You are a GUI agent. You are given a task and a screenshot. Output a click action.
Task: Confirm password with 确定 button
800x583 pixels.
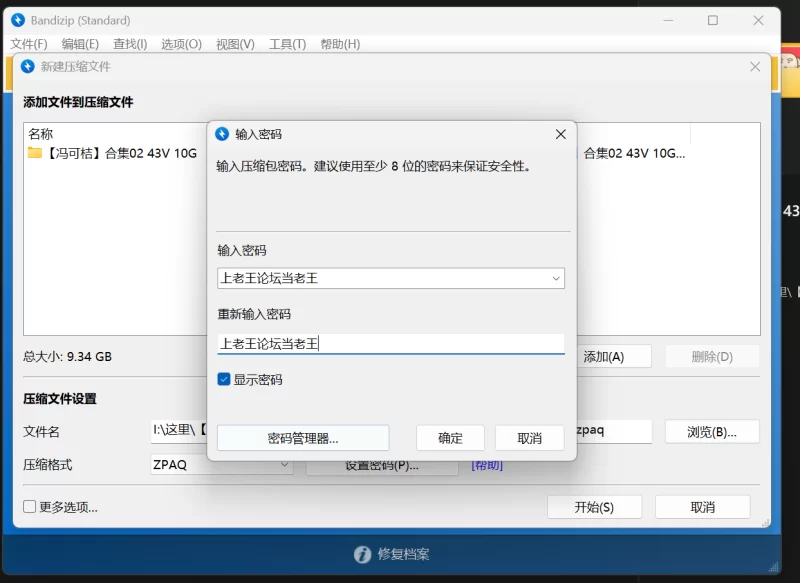[450, 438]
